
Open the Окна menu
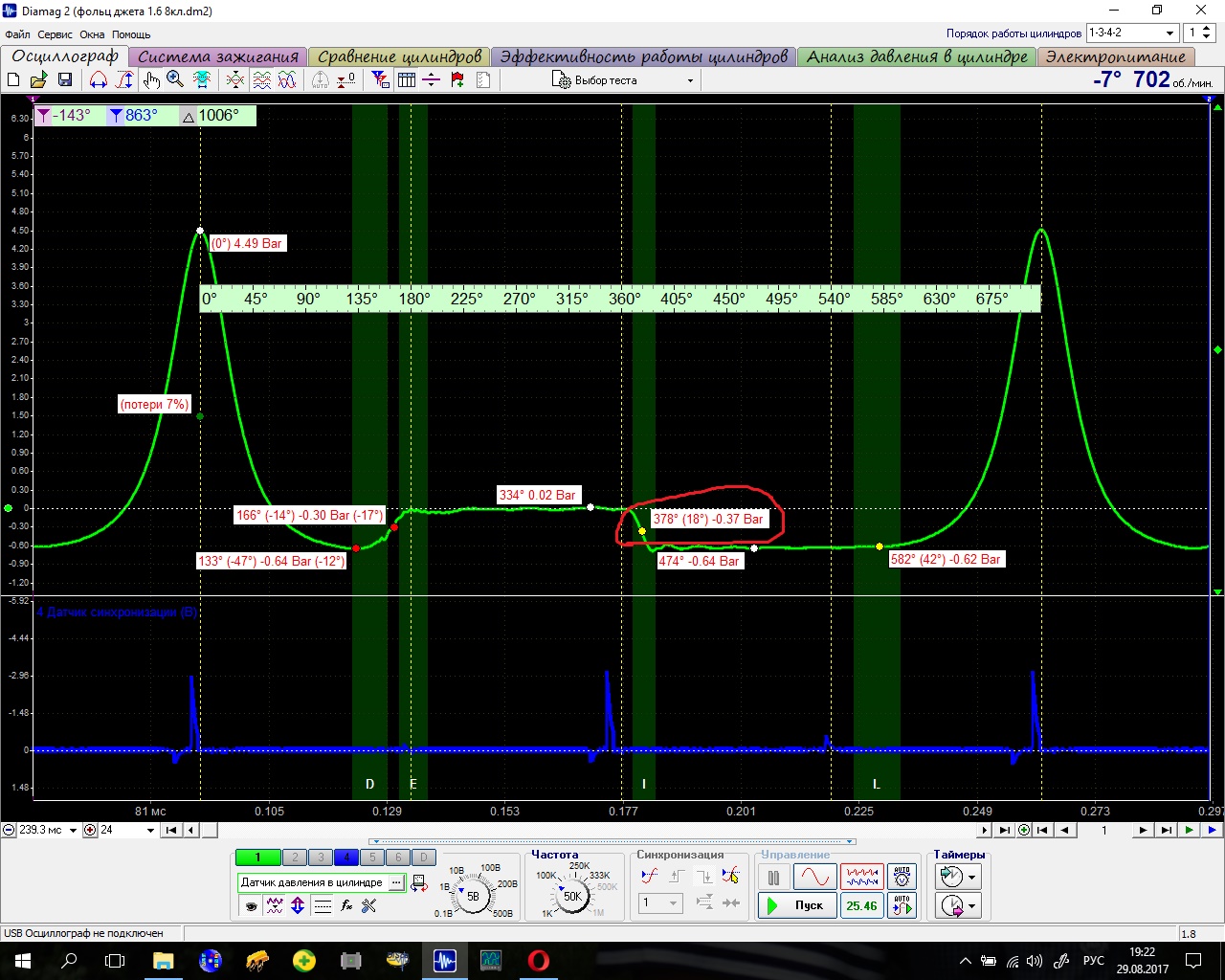tap(92, 34)
